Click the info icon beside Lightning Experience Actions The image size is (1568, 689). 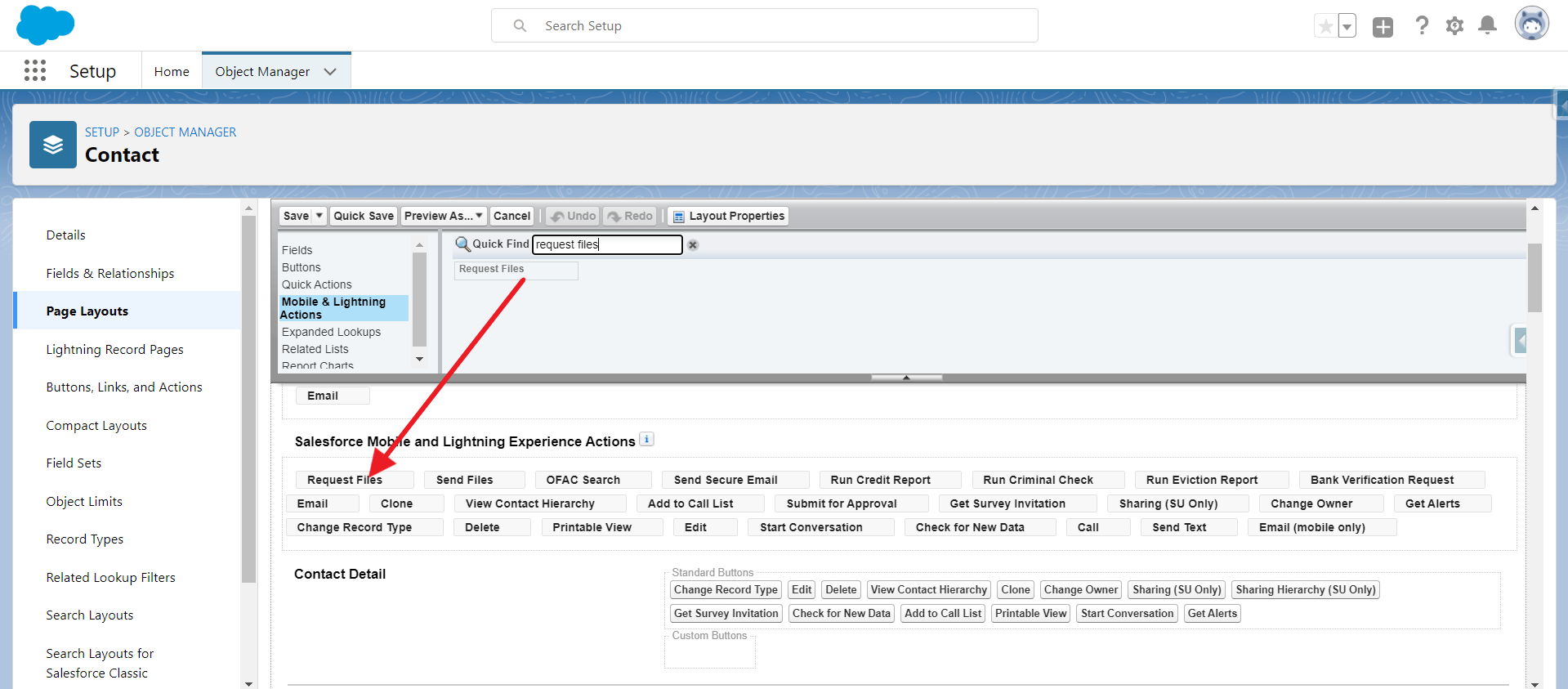pos(646,439)
